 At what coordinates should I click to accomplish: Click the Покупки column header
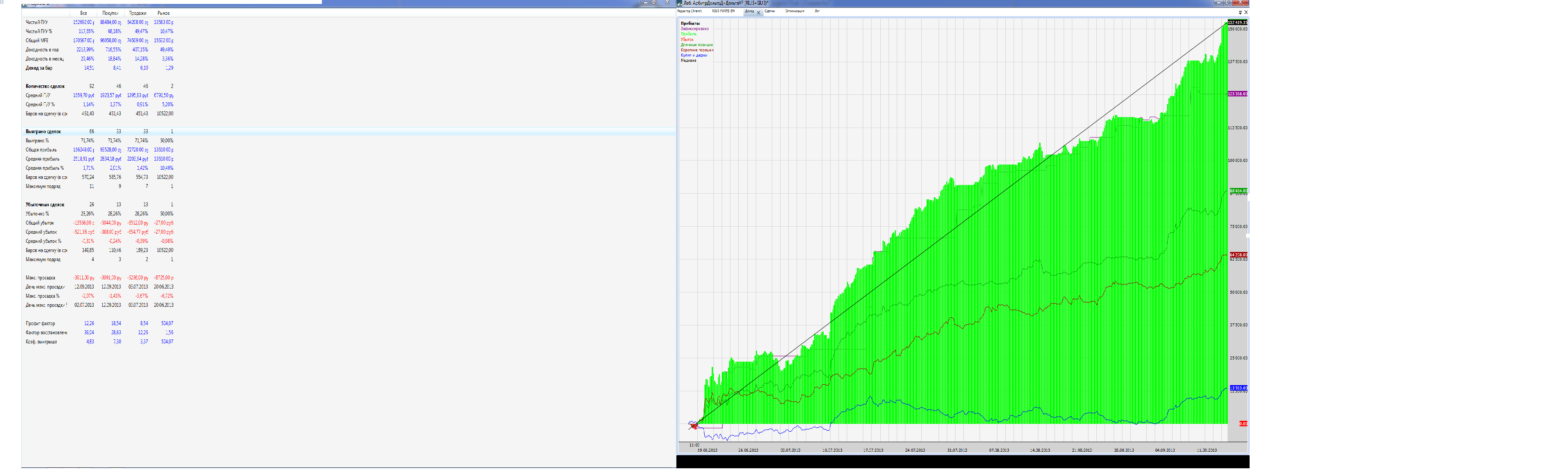110,13
